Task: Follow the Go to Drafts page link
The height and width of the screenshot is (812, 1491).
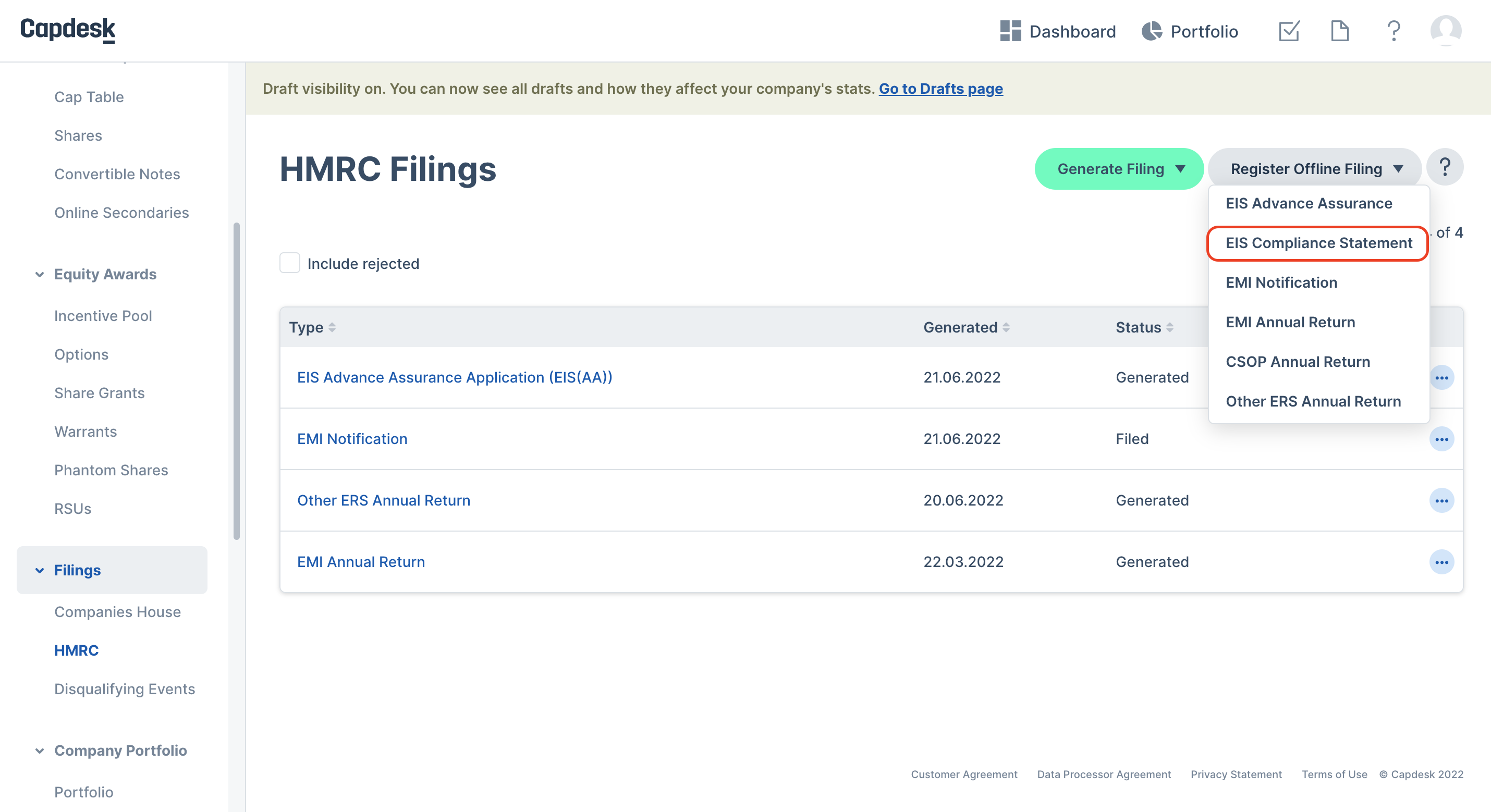Action: tap(940, 89)
